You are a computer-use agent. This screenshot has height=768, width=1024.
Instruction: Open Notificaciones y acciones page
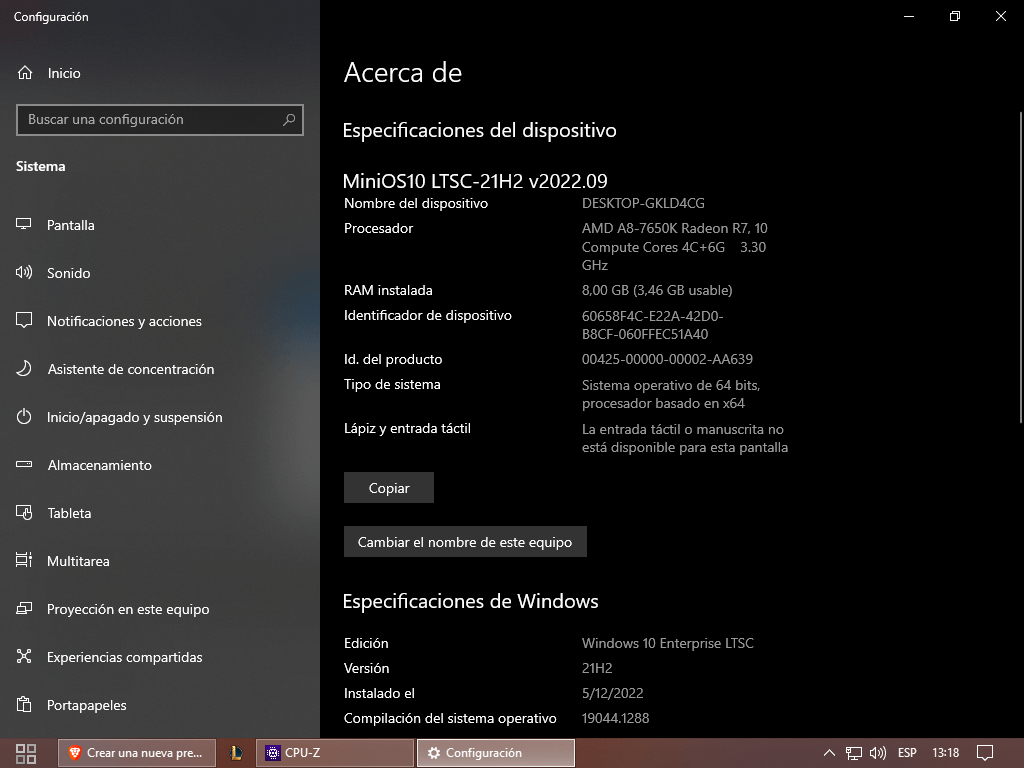(160, 321)
